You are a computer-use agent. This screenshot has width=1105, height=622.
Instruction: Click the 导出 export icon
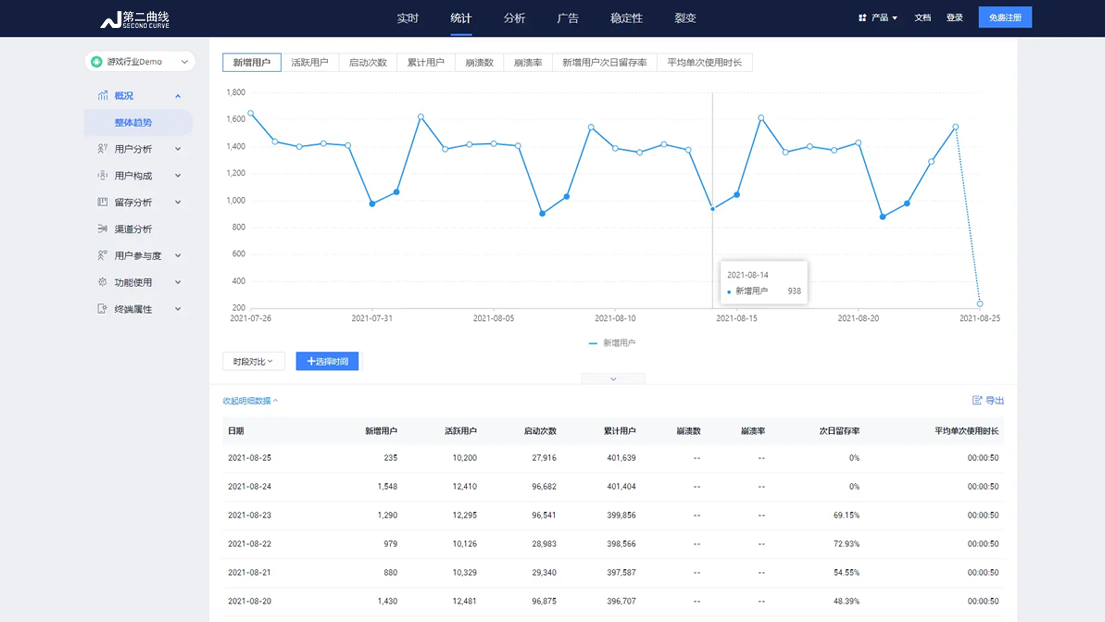point(977,400)
